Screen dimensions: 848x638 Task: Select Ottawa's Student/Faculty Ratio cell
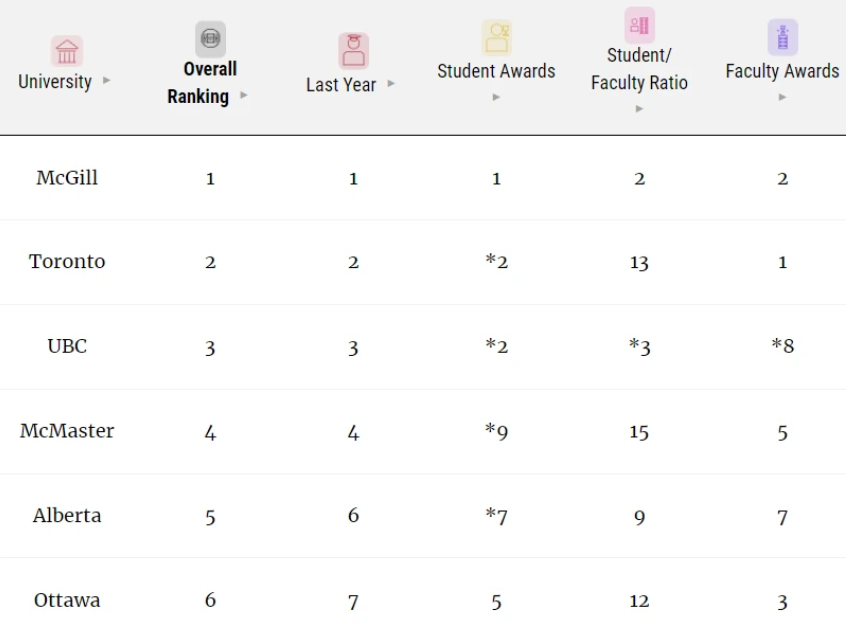[x=639, y=601]
